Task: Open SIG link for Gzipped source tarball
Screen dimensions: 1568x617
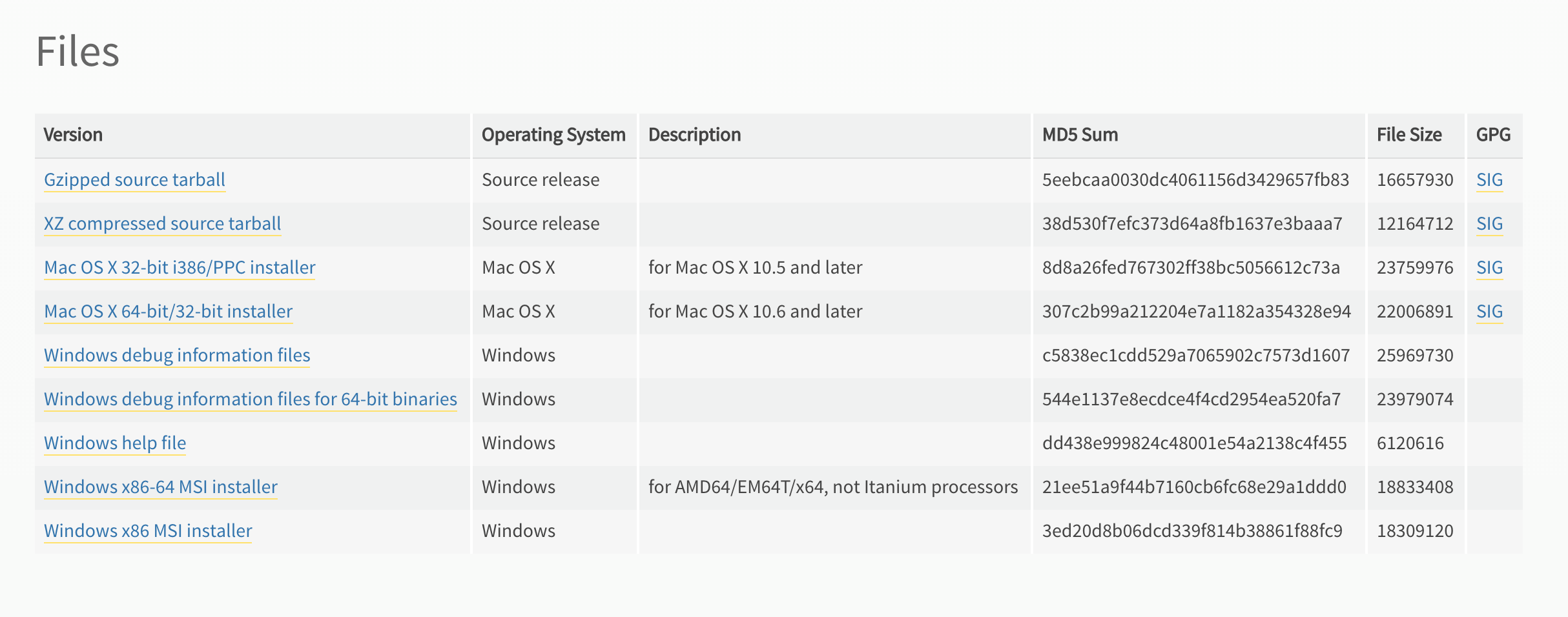Action: pos(1489,179)
